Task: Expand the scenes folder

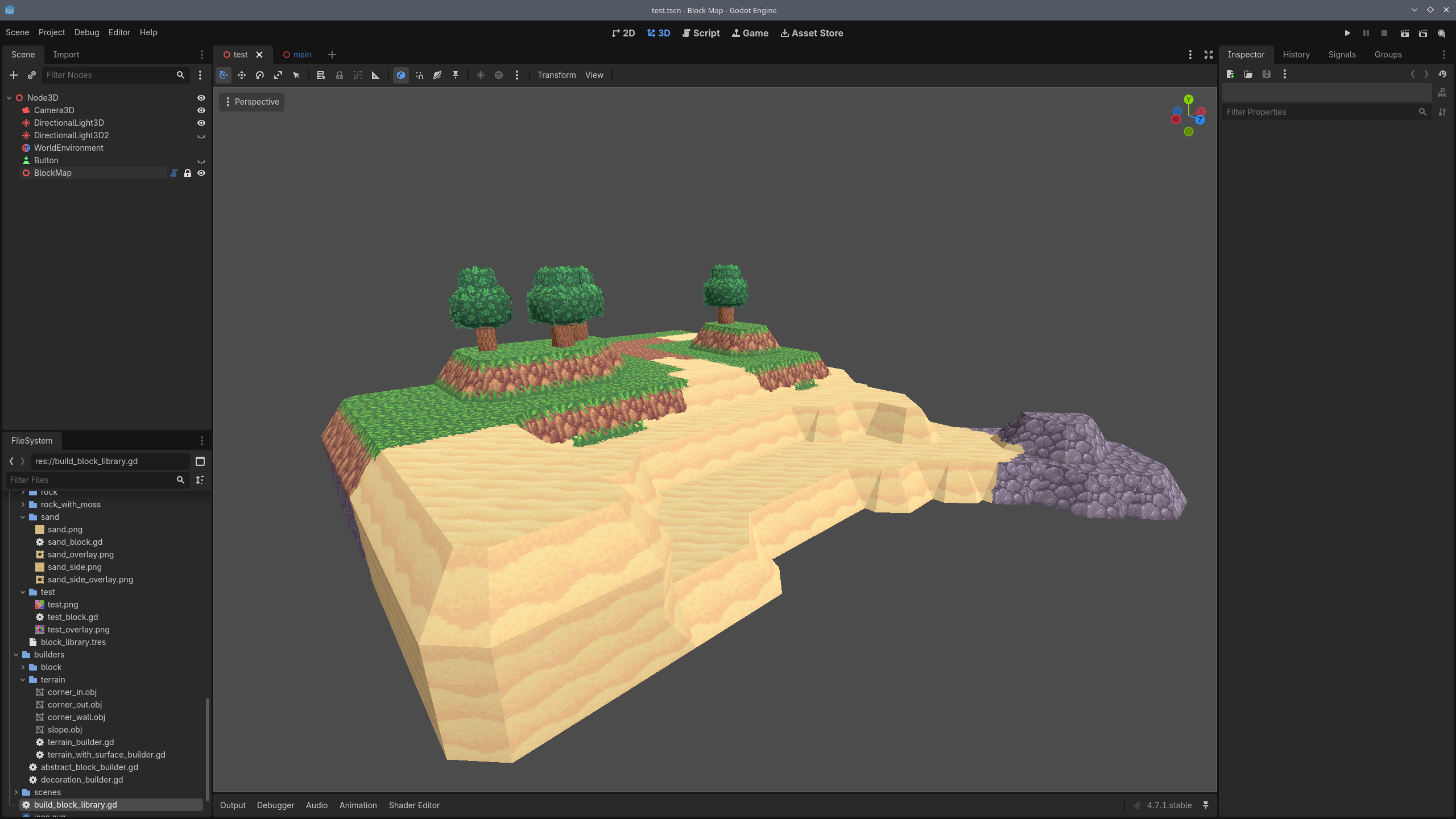Action: click(16, 792)
